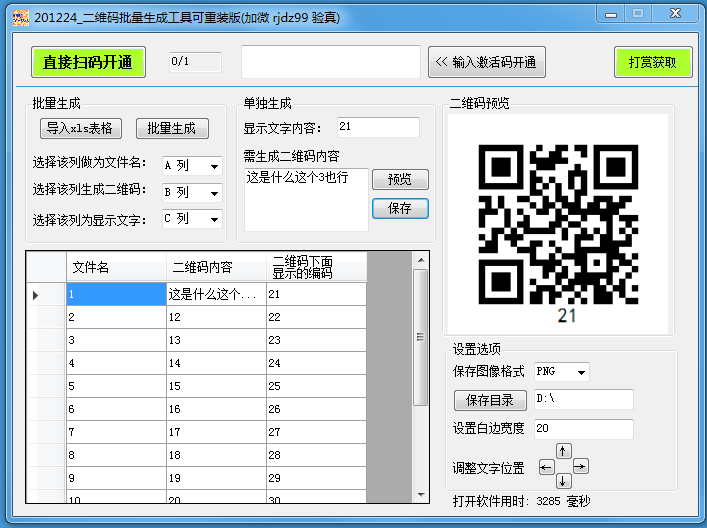Click the up arrow text position button
This screenshot has width=707, height=528.
point(563,450)
